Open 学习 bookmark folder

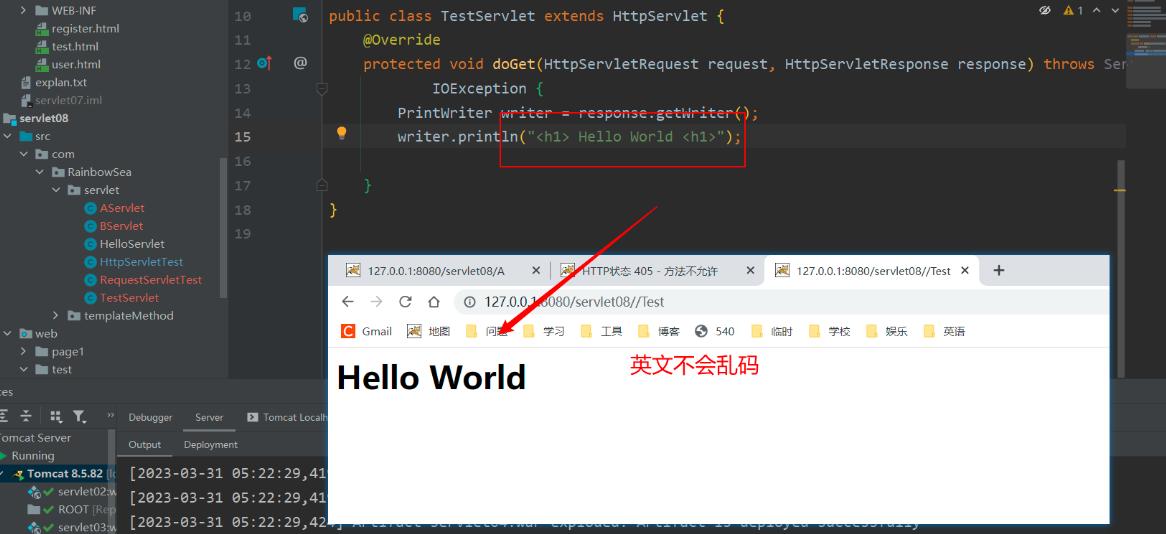coord(544,331)
